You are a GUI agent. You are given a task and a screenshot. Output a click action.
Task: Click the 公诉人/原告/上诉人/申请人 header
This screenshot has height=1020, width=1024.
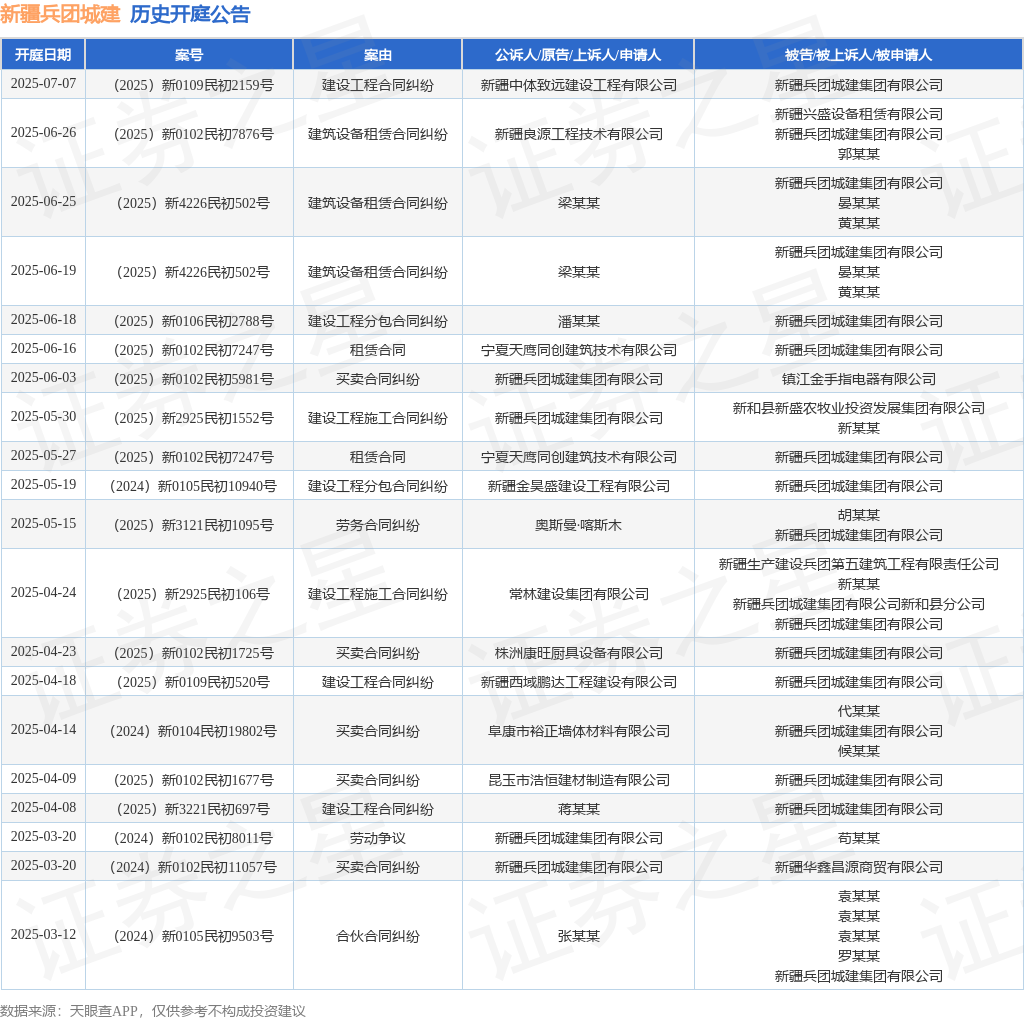(x=578, y=55)
